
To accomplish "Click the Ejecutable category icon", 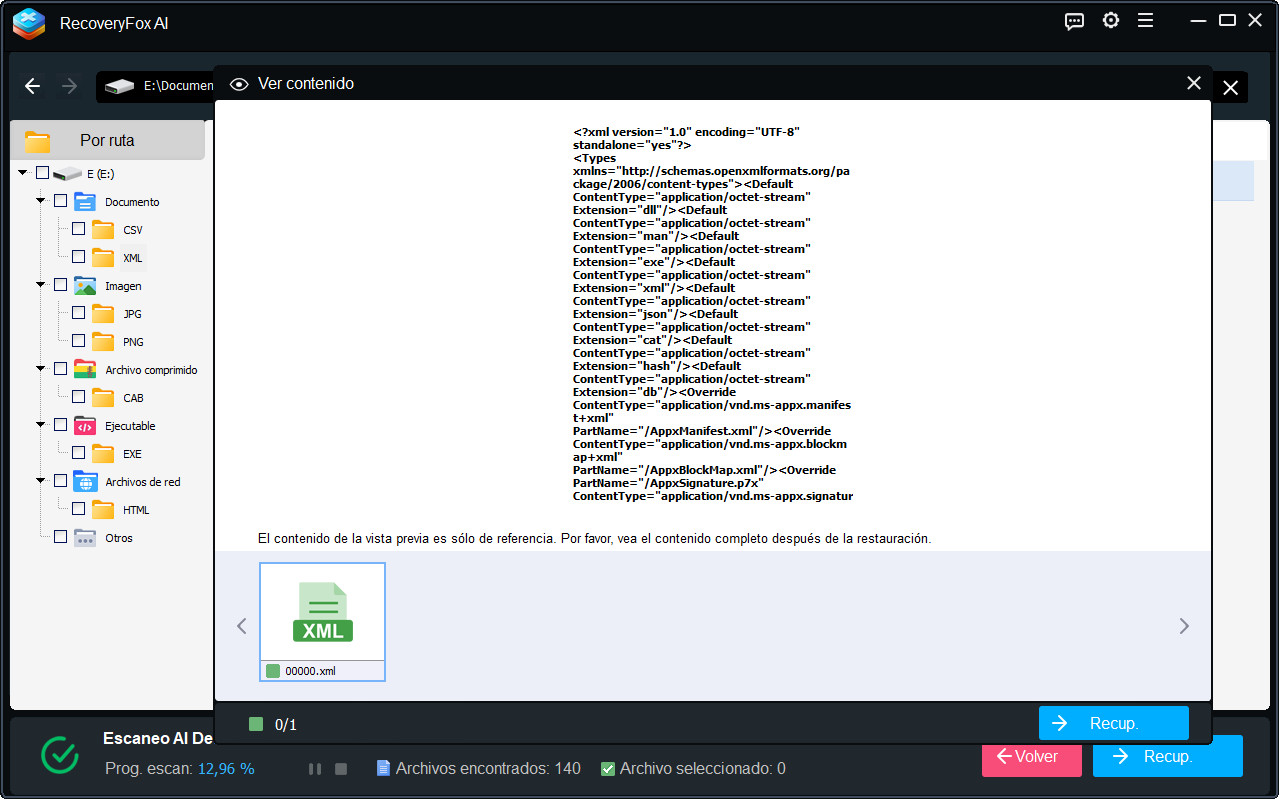I will coord(84,425).
